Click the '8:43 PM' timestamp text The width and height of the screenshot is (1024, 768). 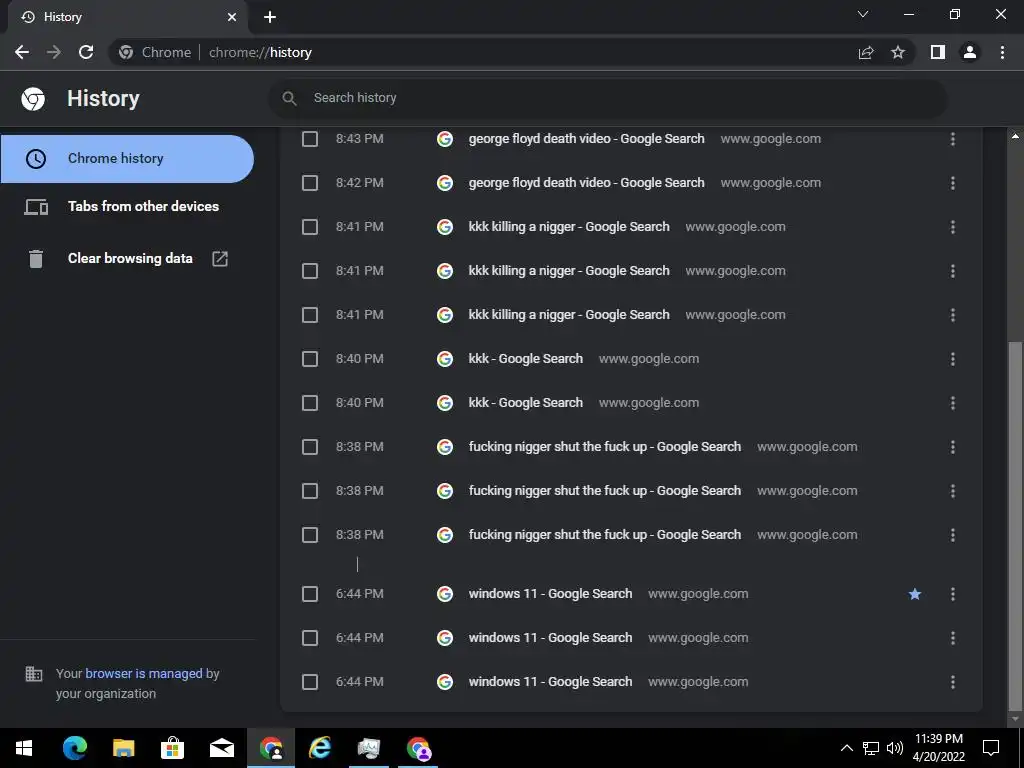pyautogui.click(x=360, y=139)
